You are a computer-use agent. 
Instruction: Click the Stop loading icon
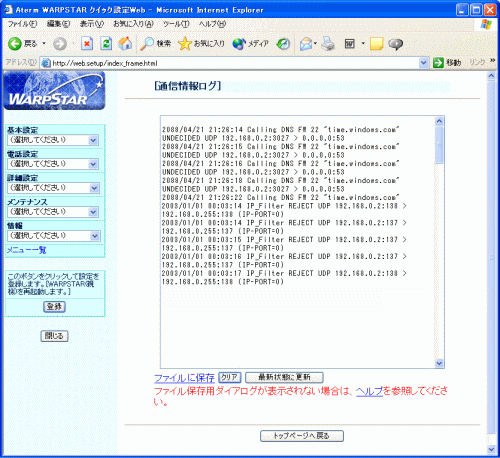pos(87,44)
